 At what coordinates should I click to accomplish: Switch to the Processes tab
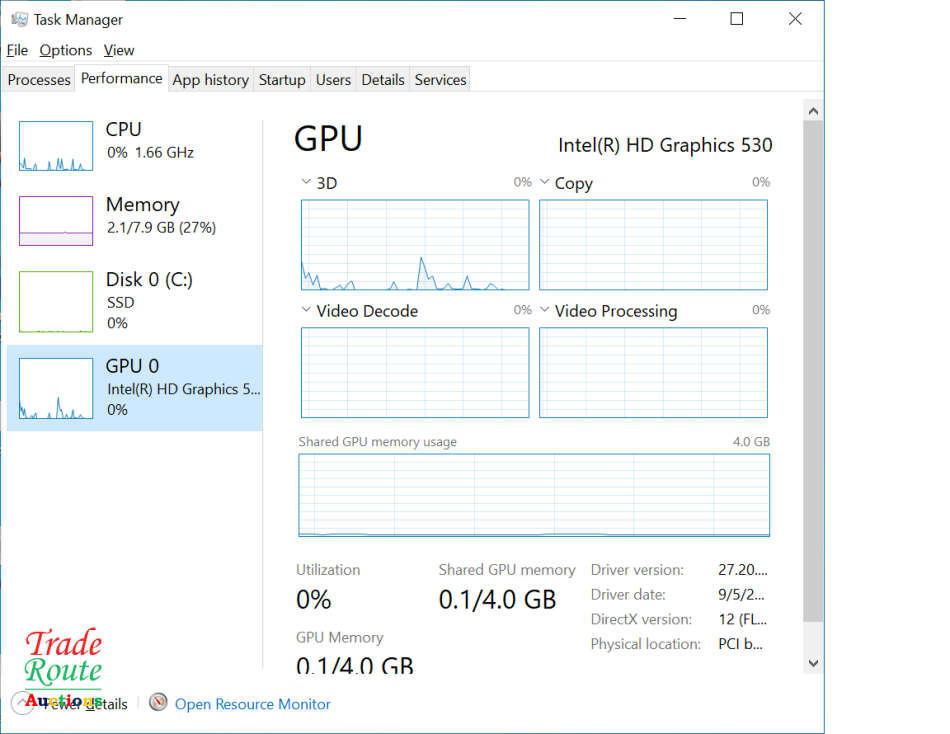point(38,79)
